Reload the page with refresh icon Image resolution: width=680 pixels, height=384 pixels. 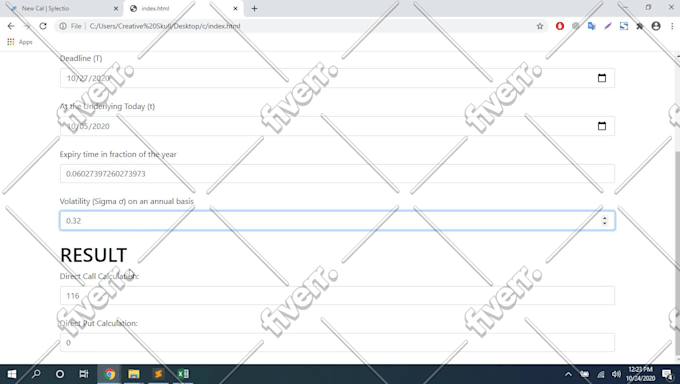tap(43, 26)
